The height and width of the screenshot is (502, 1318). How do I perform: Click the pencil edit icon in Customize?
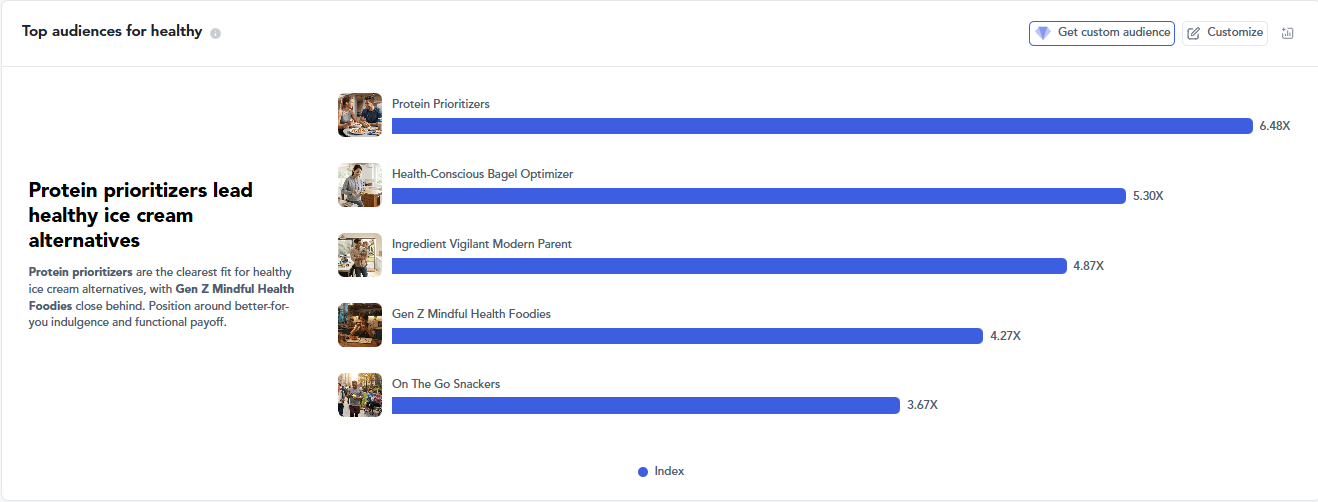click(x=1194, y=33)
